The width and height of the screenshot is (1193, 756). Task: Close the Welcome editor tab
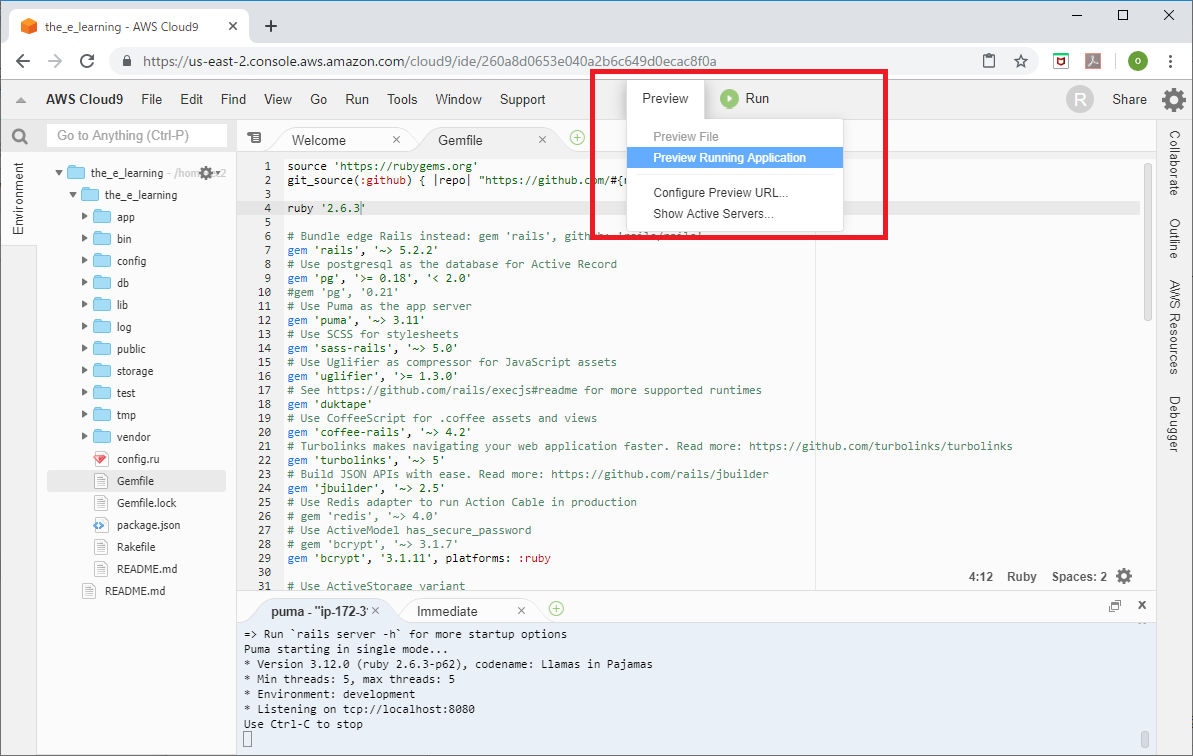click(x=396, y=140)
